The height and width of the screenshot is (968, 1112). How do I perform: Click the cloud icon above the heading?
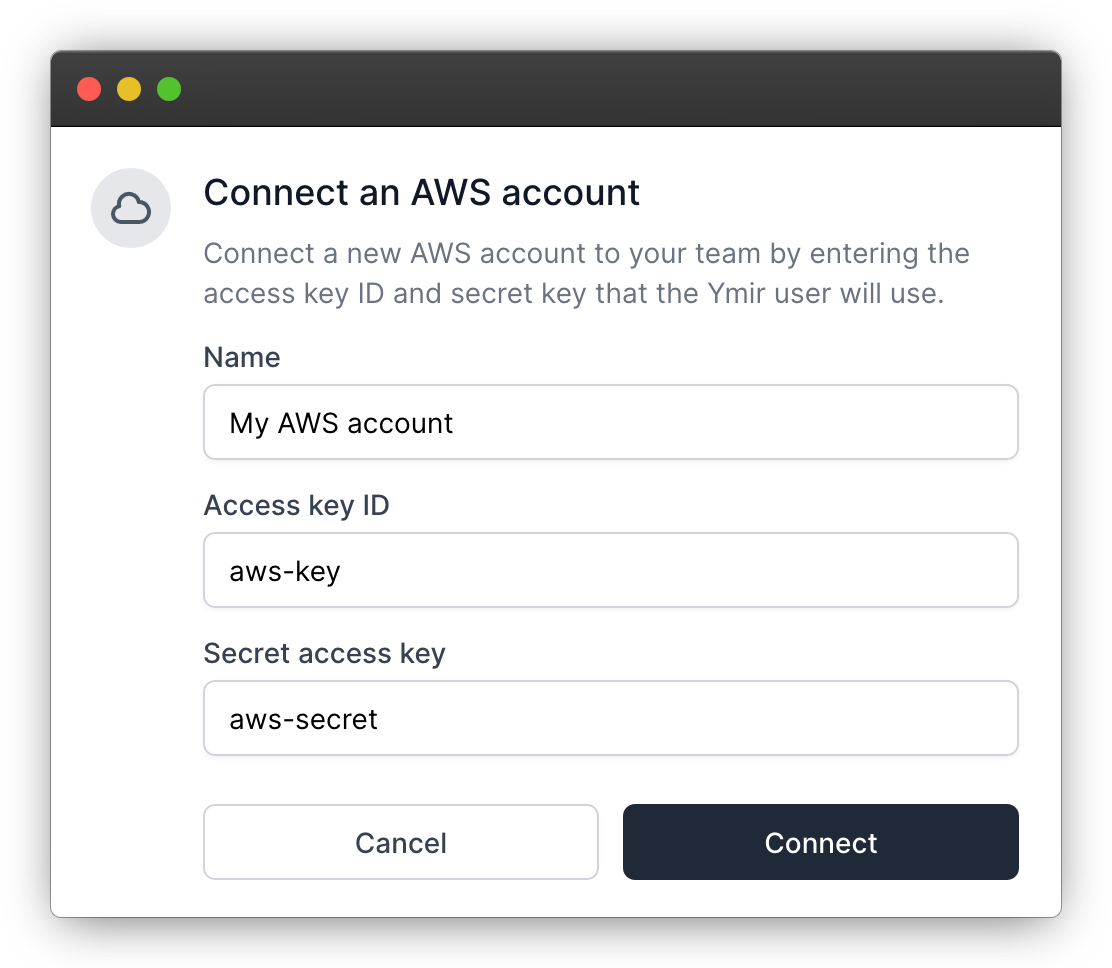[x=131, y=207]
